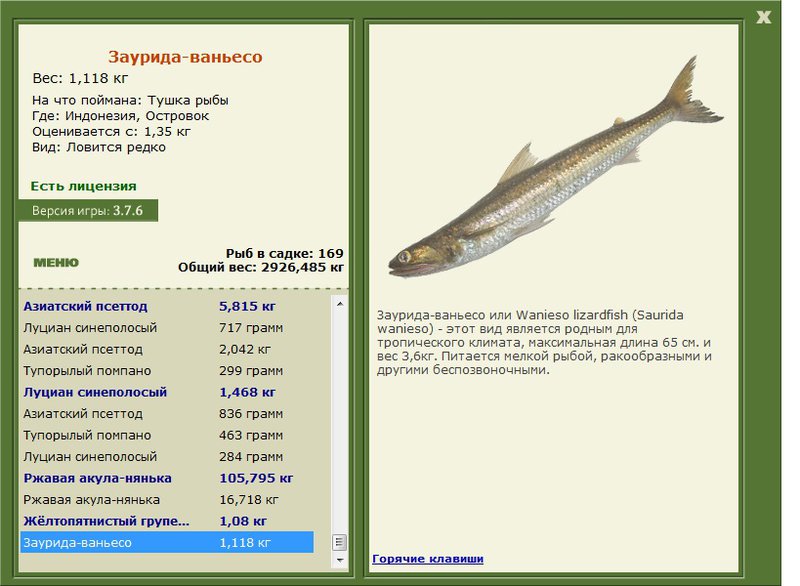Click the lizardfish picture
This screenshot has width=800, height=586.
tap(555, 168)
